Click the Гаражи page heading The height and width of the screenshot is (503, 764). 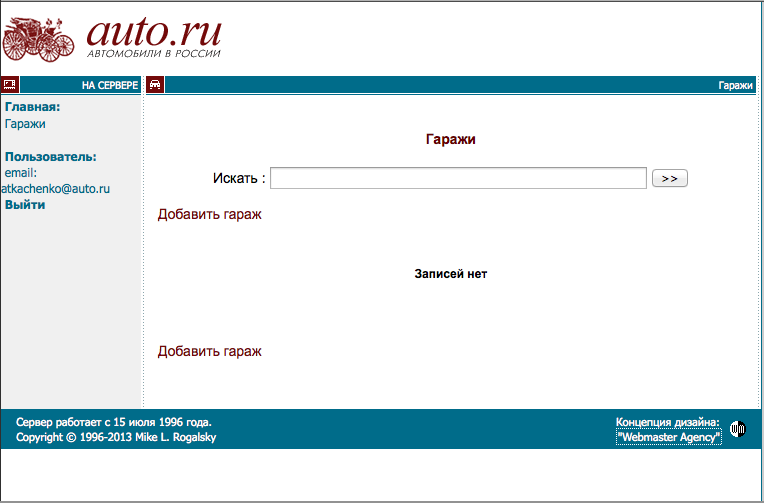pyautogui.click(x=450, y=140)
